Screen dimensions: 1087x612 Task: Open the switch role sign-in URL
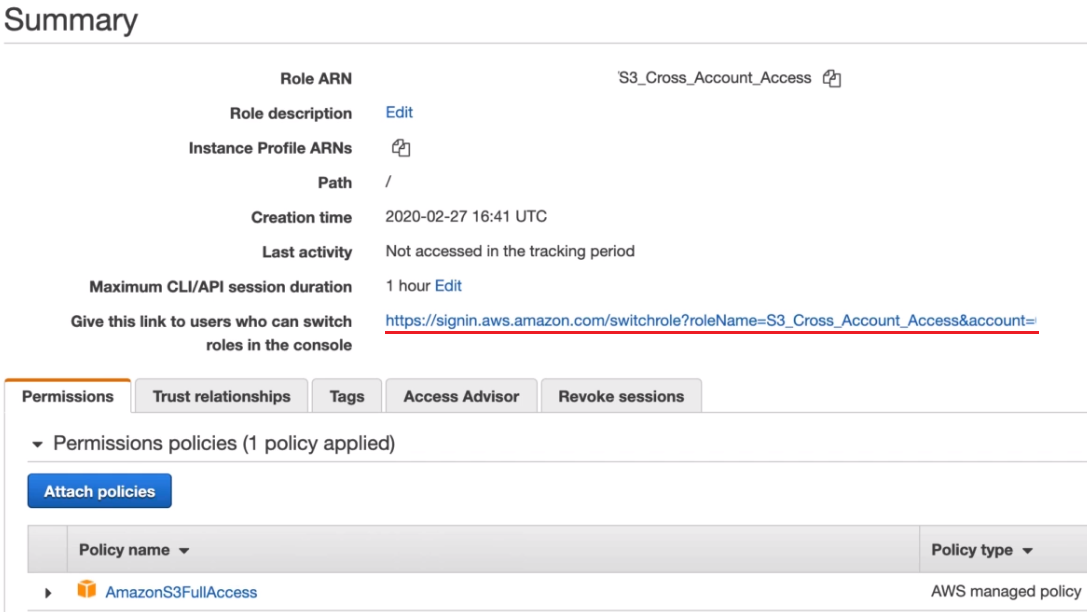coord(710,321)
